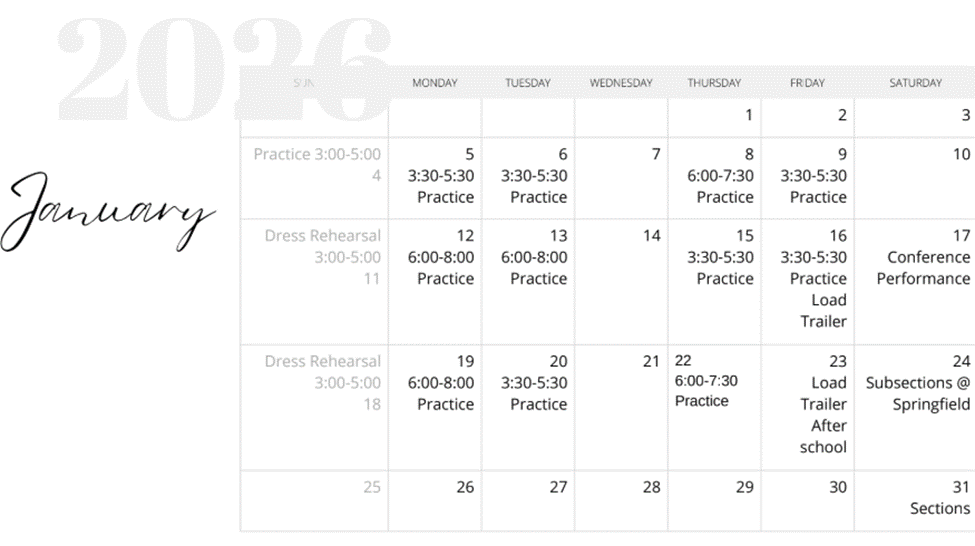Click the THURSDAY column header
The width and height of the screenshot is (975, 546).
click(714, 83)
